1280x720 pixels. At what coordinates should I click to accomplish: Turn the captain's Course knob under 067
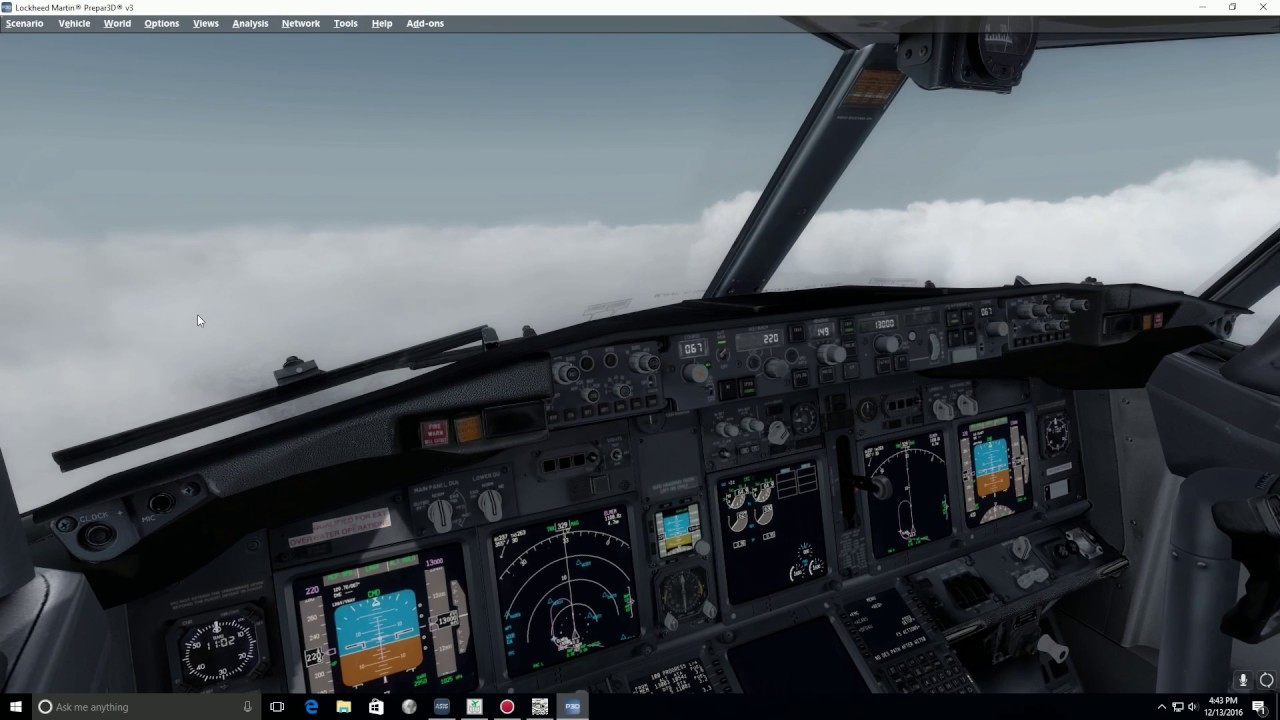tap(696, 372)
